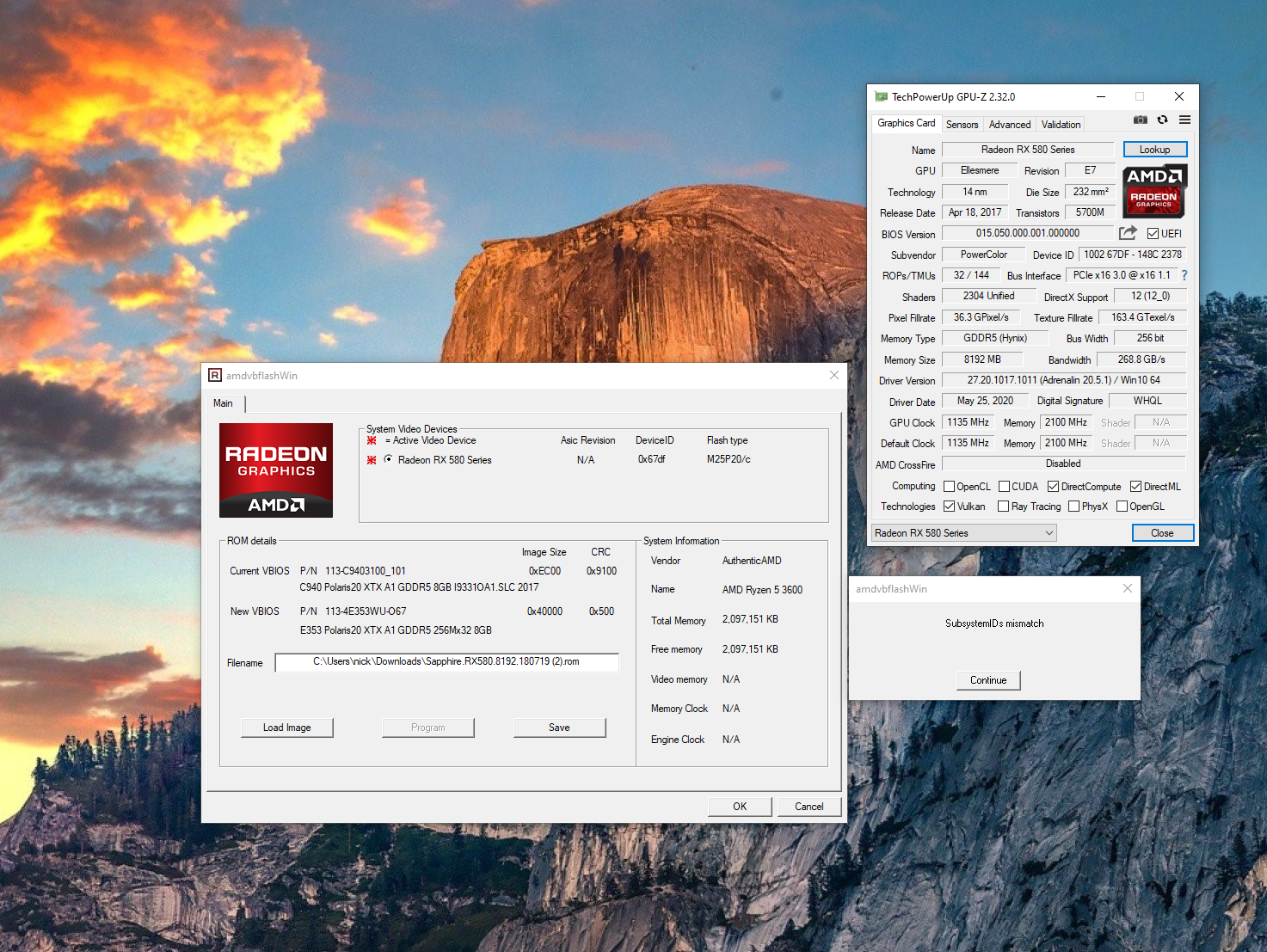
Task: Click the Lookup button
Action: [x=1154, y=150]
